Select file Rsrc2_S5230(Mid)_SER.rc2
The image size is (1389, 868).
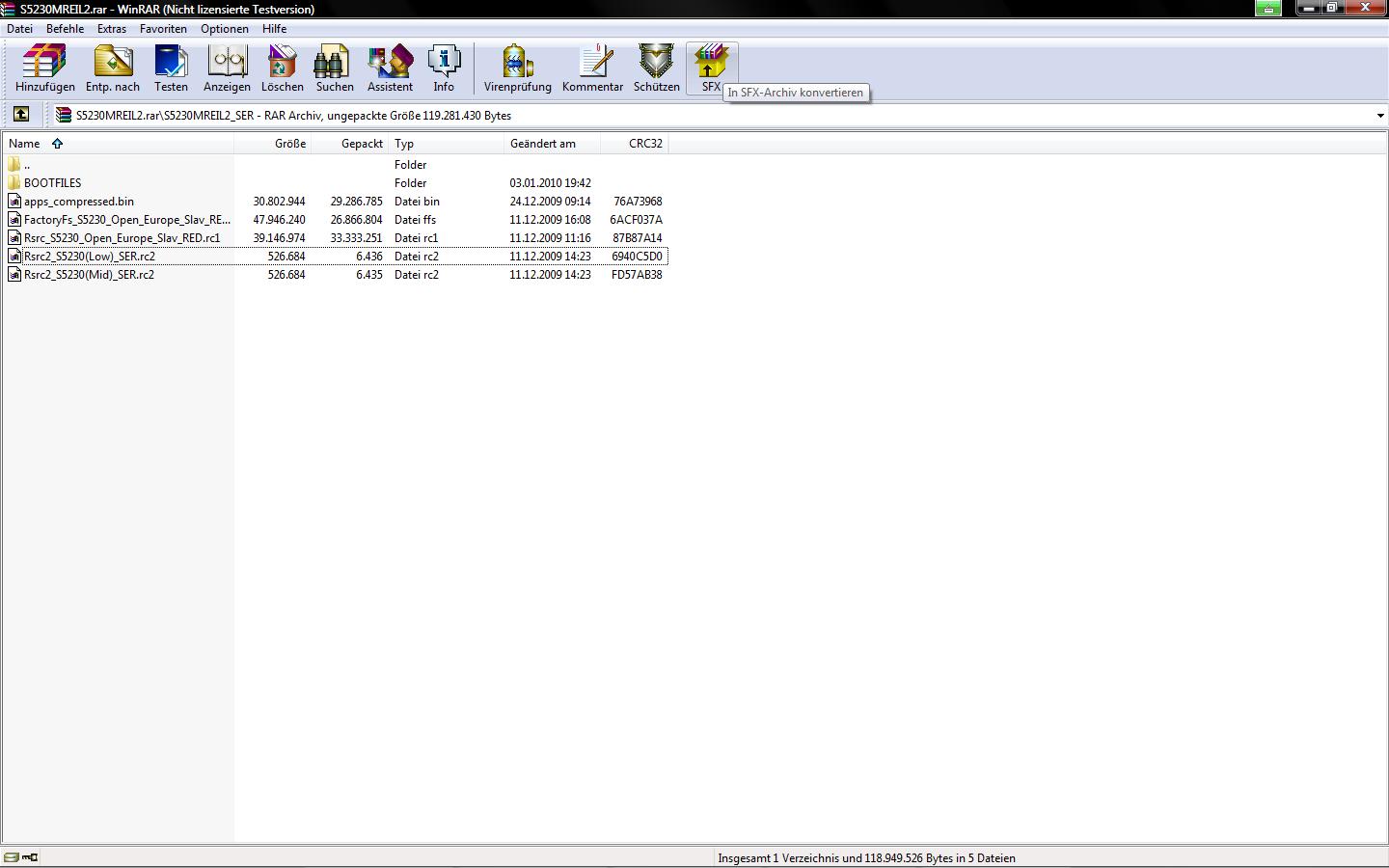click(x=89, y=275)
